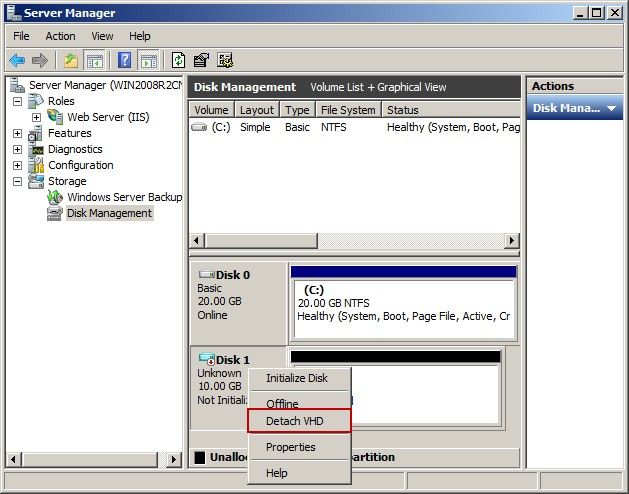
Task: Go forward with the gray arrow
Action: click(40, 61)
